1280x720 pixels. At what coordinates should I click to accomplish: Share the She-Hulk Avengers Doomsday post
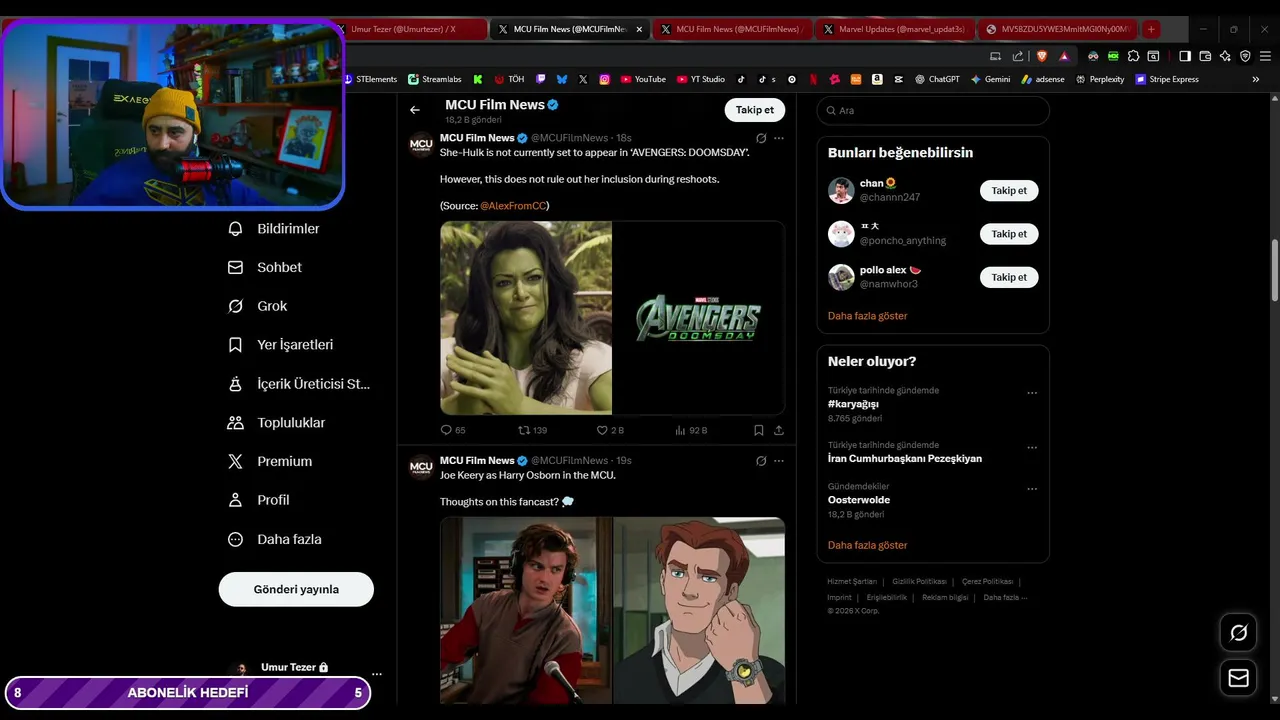coord(779,430)
